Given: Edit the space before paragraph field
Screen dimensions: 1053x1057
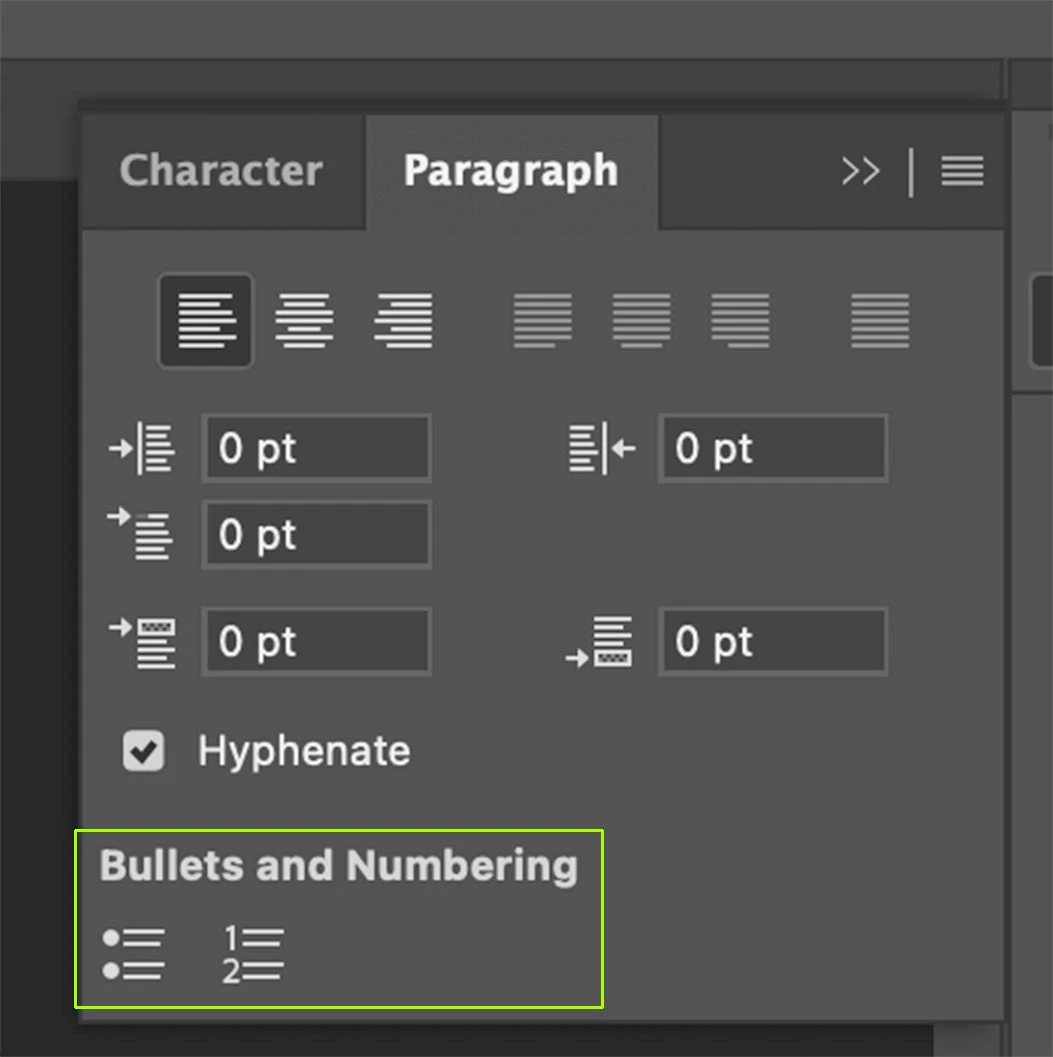Looking at the screenshot, I should 316,641.
